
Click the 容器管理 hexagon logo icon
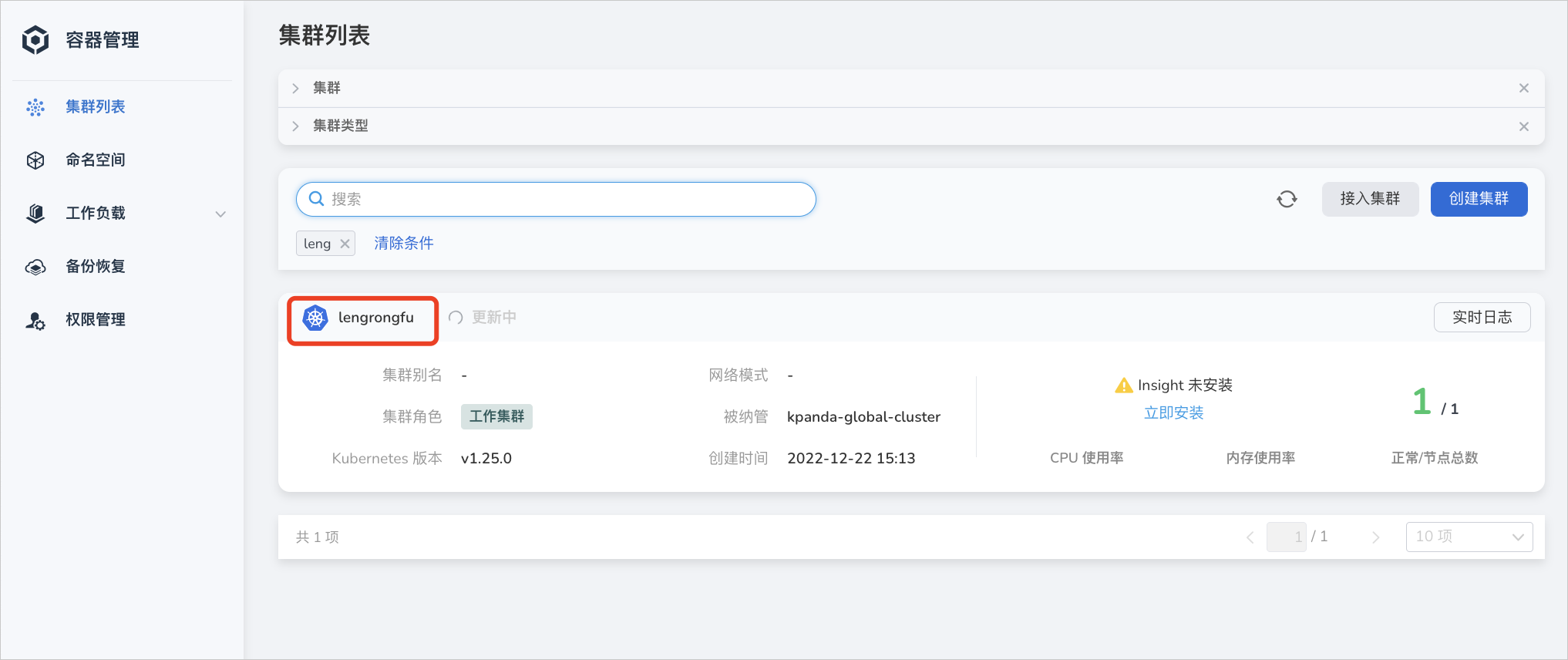coord(35,39)
